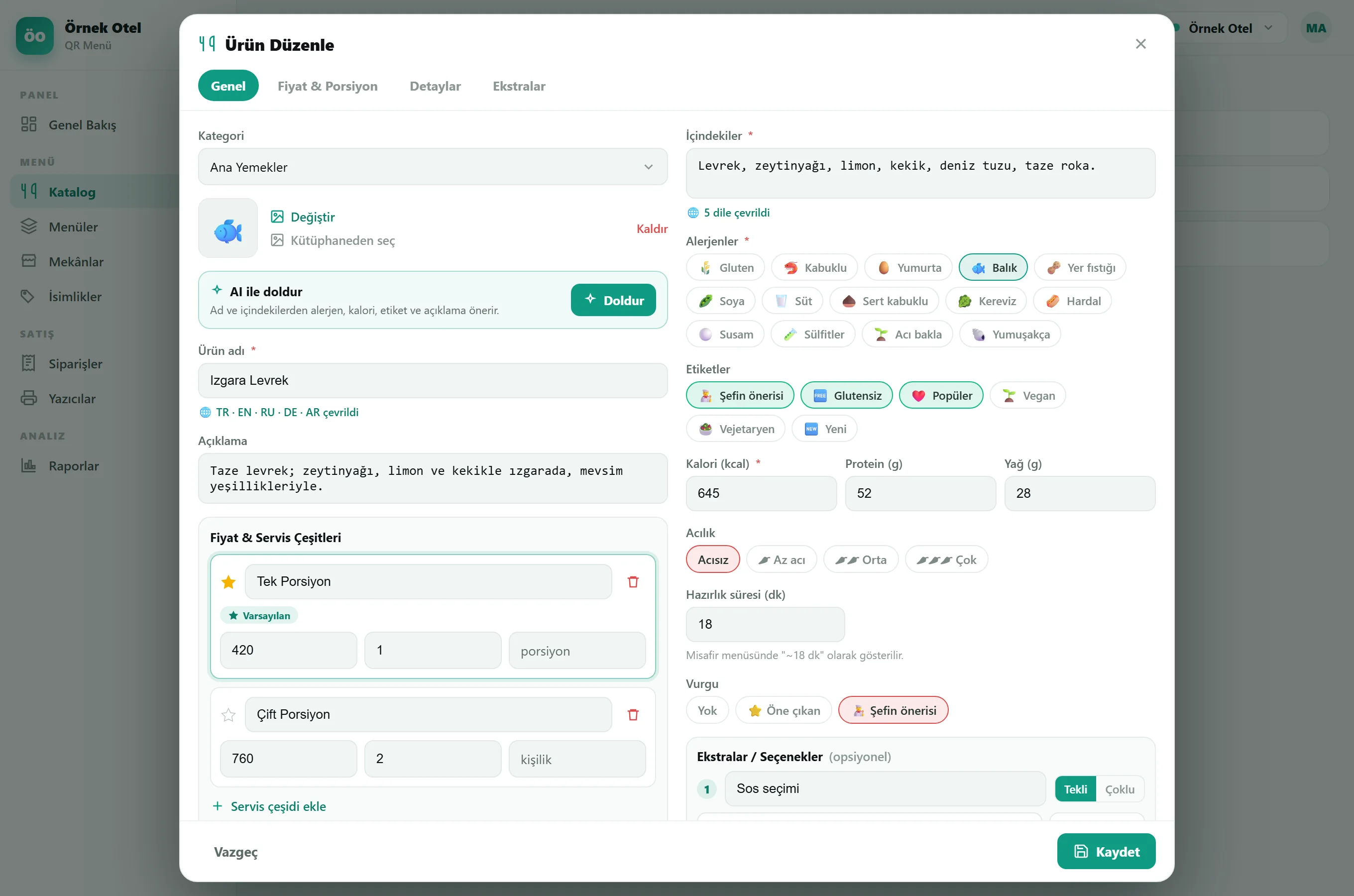Viewport: 1354px width, 896px height.
Task: Toggle the Hardal allergen chip
Action: [1072, 301]
